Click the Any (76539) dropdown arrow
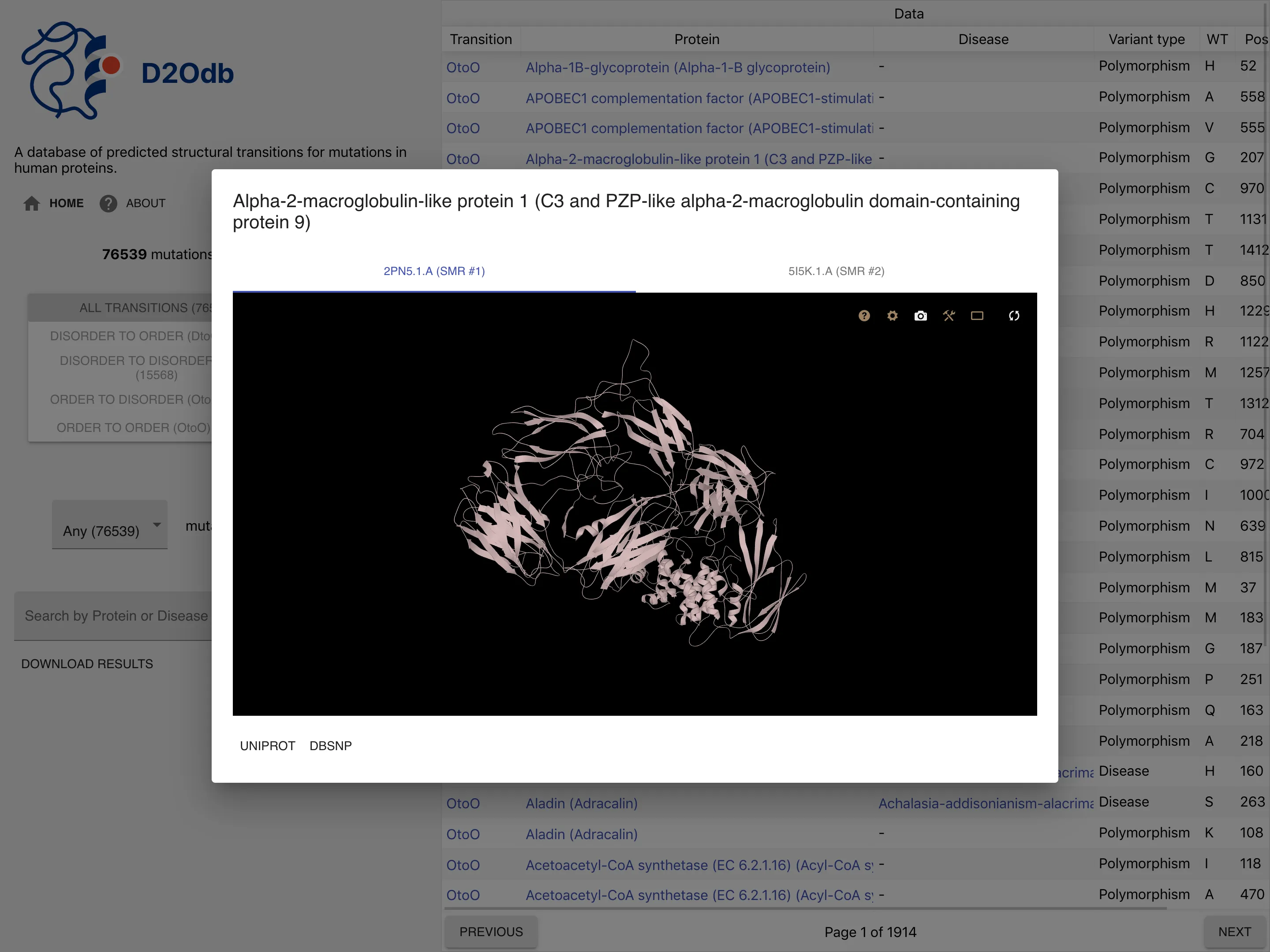Image resolution: width=1270 pixels, height=952 pixels. point(157,524)
